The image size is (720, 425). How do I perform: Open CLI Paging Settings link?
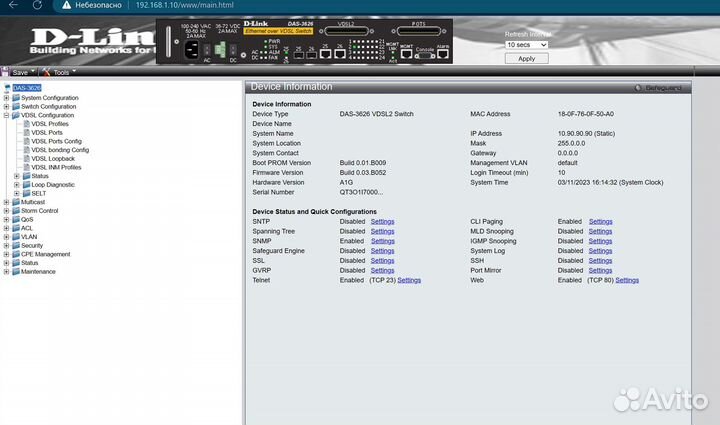[601, 222]
